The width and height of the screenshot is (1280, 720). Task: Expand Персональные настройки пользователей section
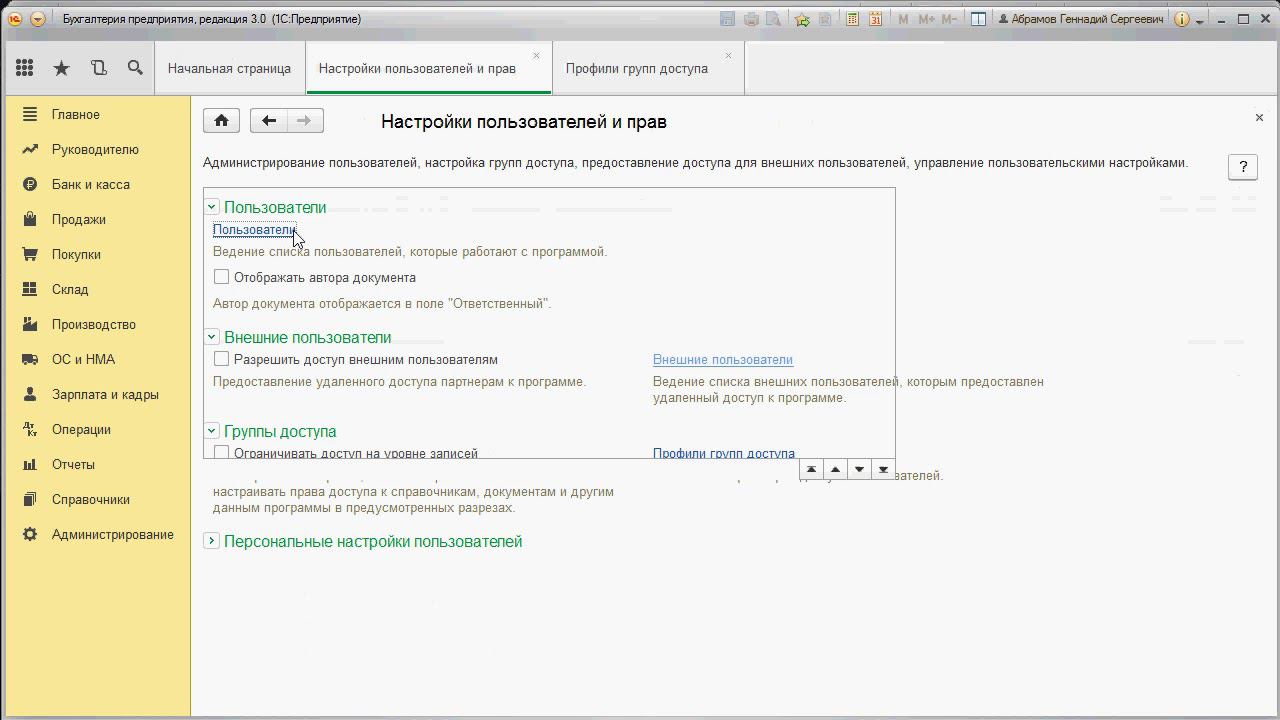[x=211, y=541]
